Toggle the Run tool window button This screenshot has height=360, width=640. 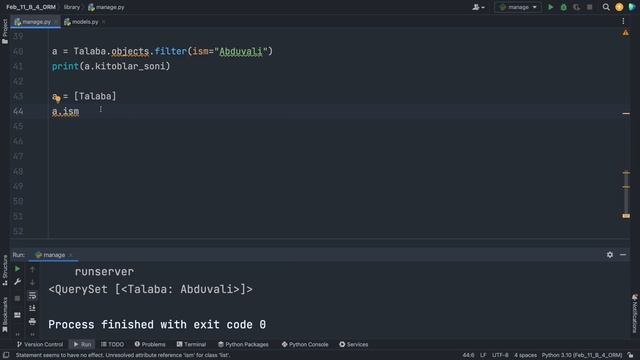[x=82, y=344]
